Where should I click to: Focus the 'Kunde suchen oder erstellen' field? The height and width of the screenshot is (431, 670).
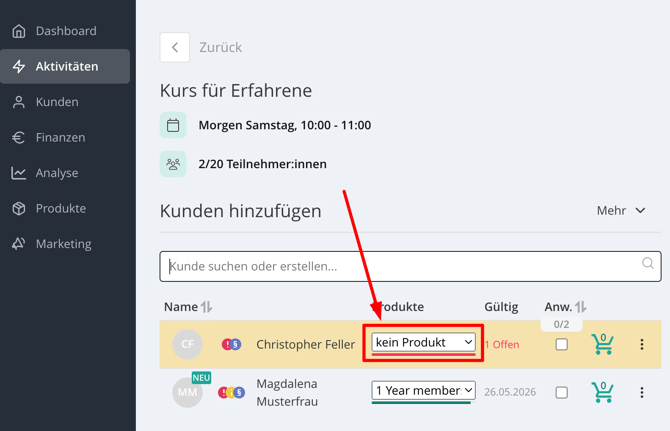410,267
